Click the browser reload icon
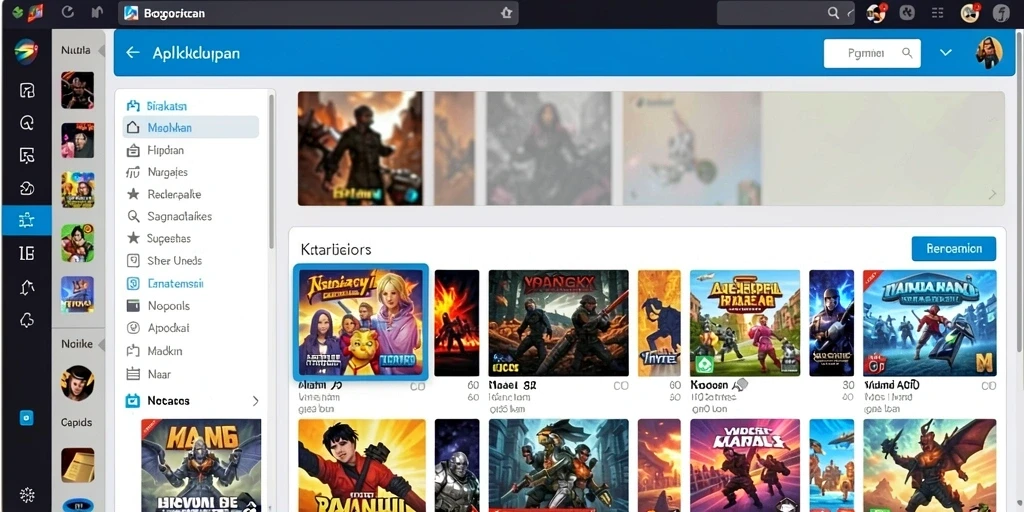 coord(68,12)
